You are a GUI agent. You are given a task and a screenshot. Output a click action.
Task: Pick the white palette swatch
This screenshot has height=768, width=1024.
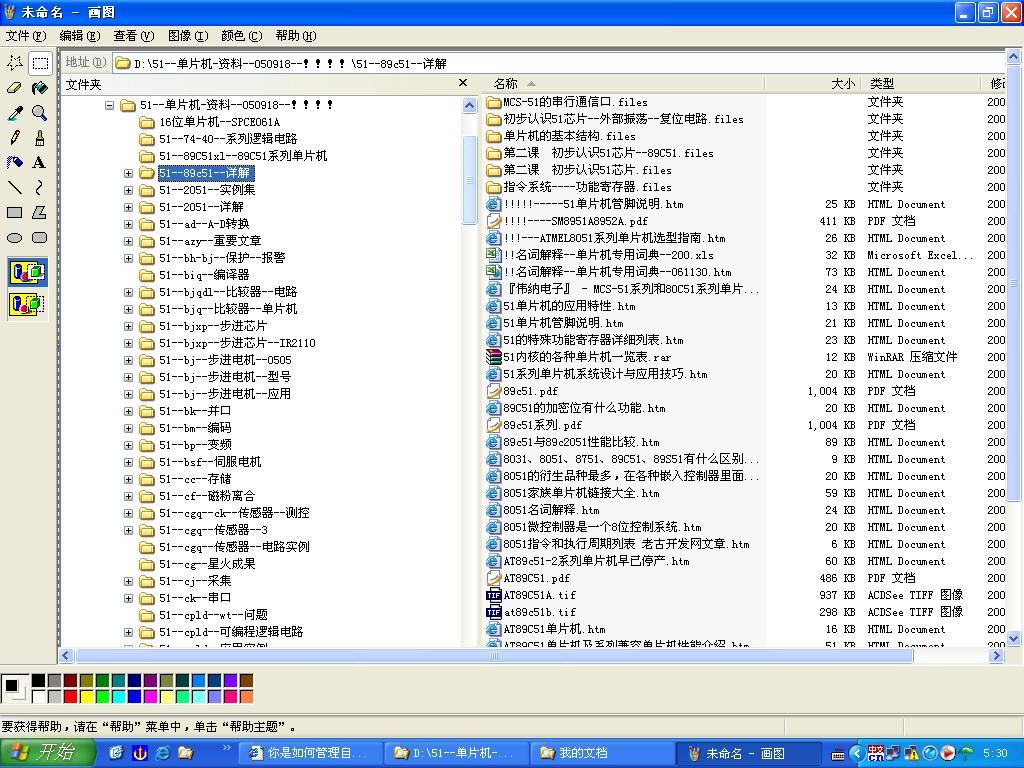click(39, 697)
